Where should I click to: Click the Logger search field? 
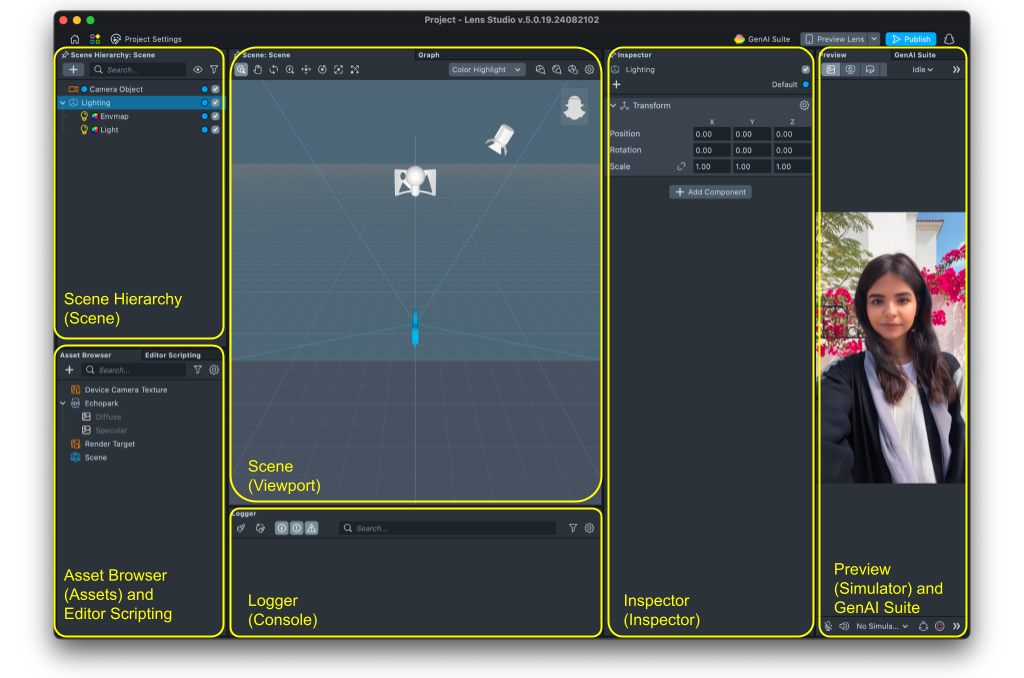pyautogui.click(x=448, y=528)
